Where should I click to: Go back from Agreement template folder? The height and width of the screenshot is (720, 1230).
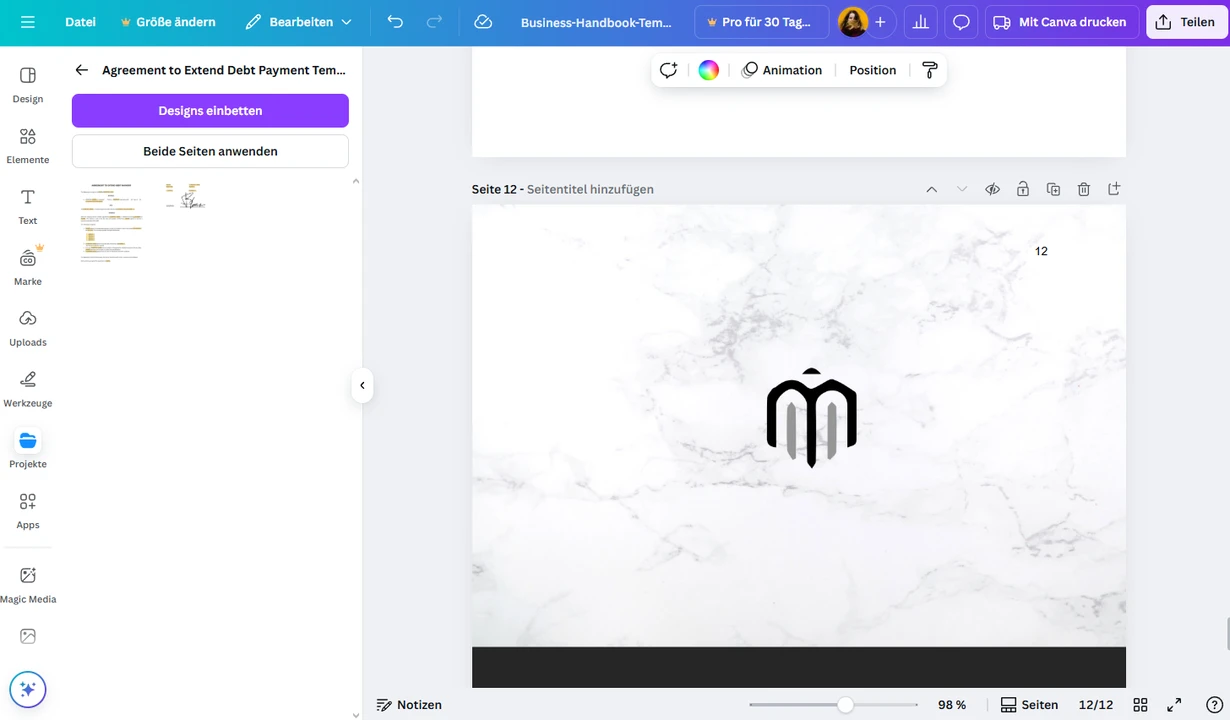(x=82, y=70)
